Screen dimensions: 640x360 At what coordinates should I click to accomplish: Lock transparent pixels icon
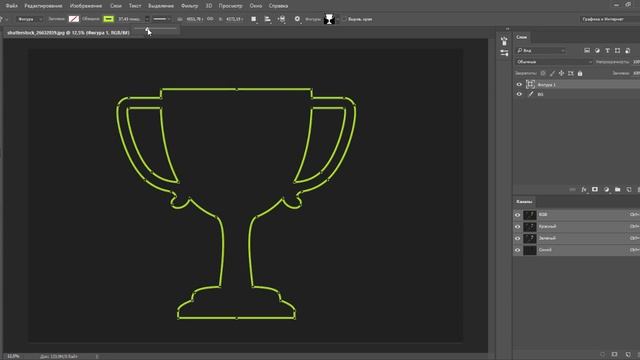(x=543, y=73)
